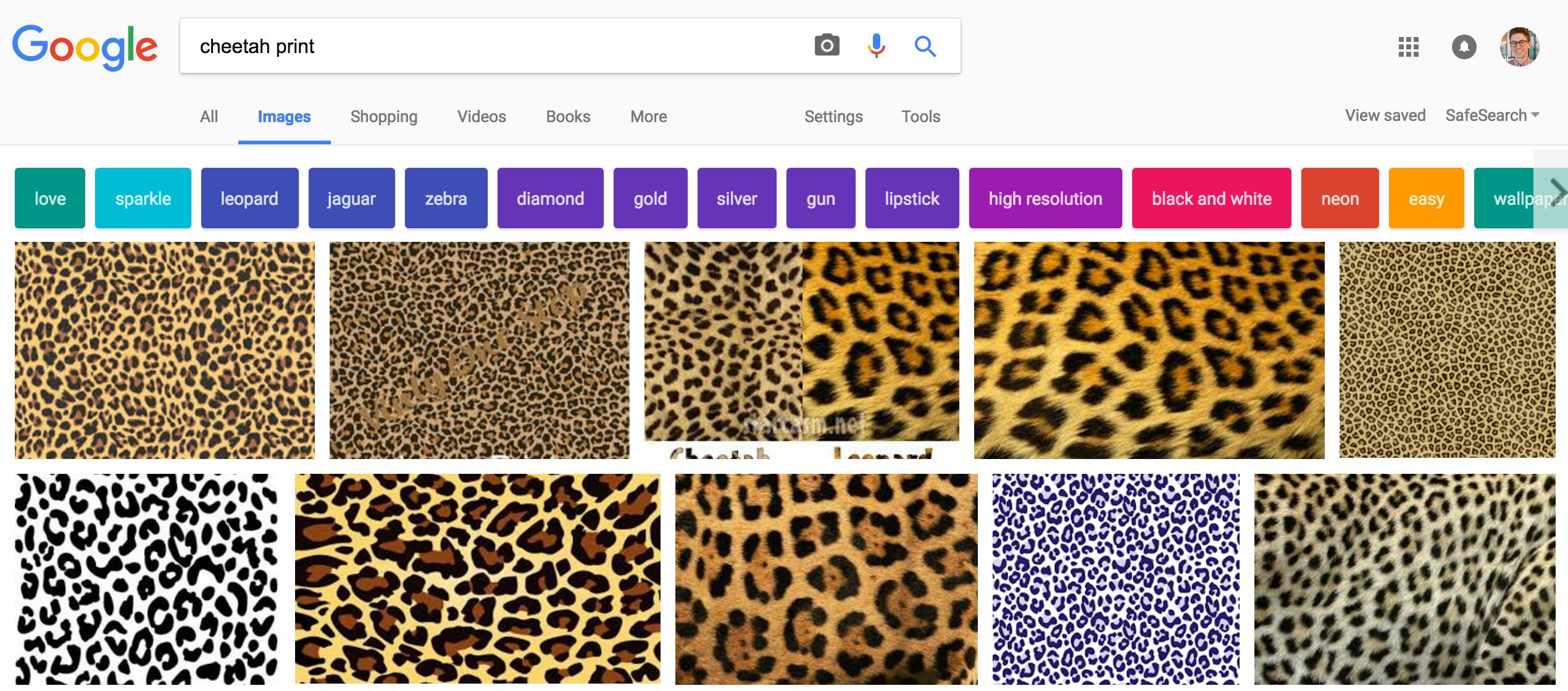Select the high resolution filter chip

1045,199
